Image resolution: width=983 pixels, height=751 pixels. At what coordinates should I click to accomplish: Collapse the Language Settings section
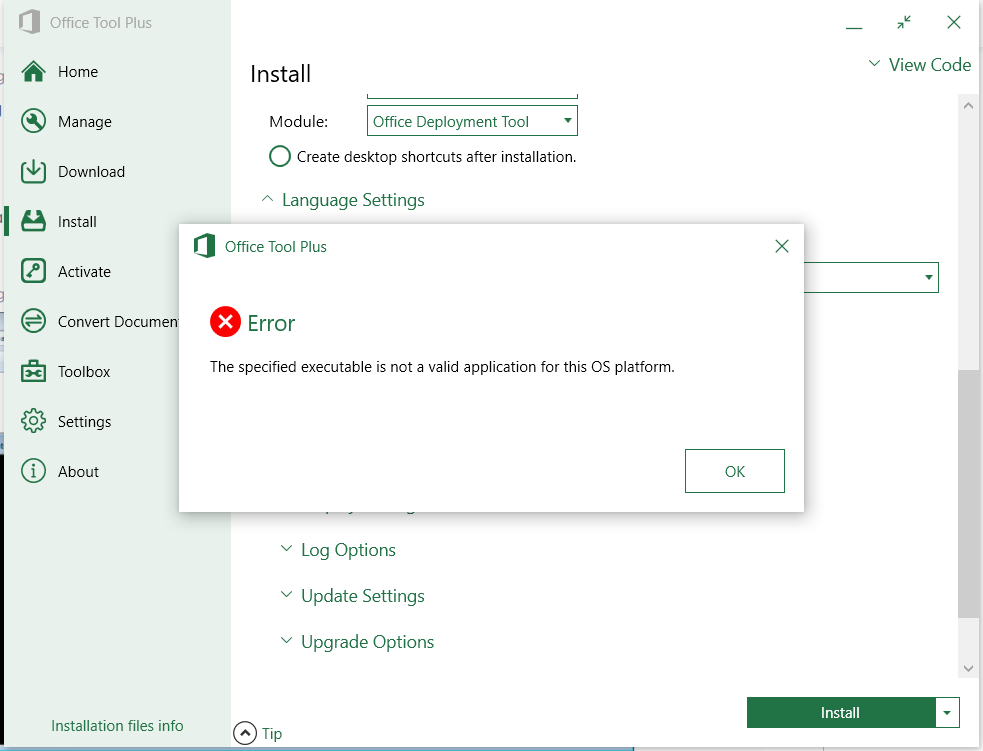point(344,200)
